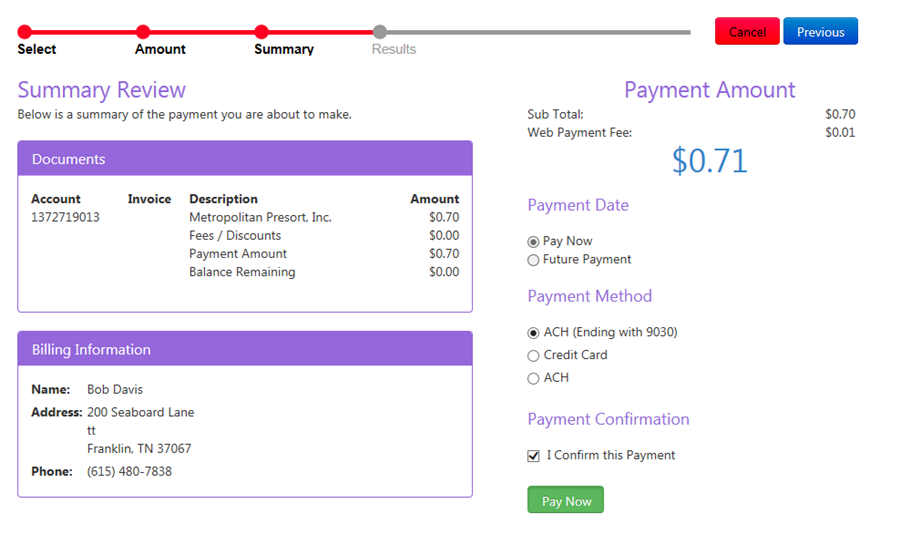Click account number 1372719013
This screenshot has width=900, height=544.
click(65, 217)
